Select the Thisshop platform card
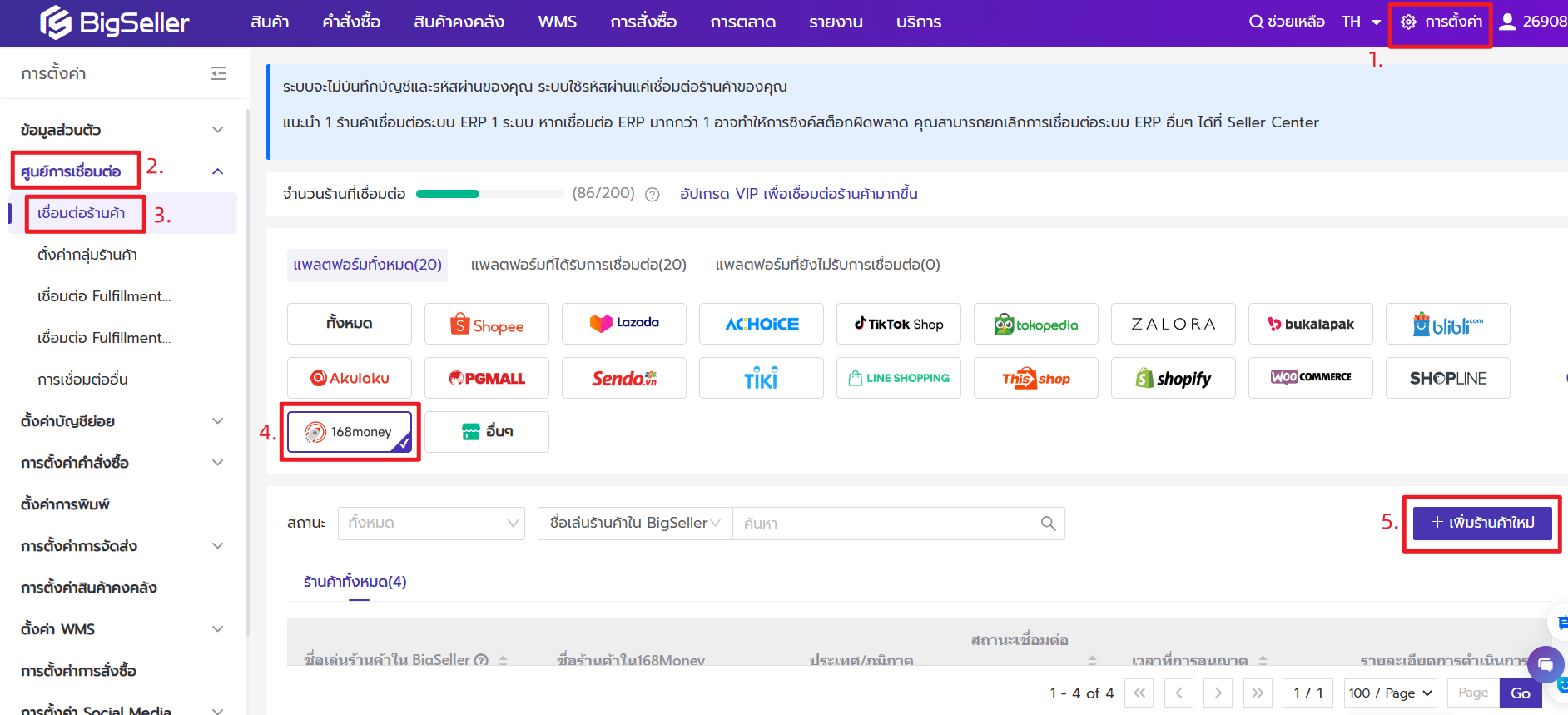Screen dimensions: 1568x715 coord(1036,378)
